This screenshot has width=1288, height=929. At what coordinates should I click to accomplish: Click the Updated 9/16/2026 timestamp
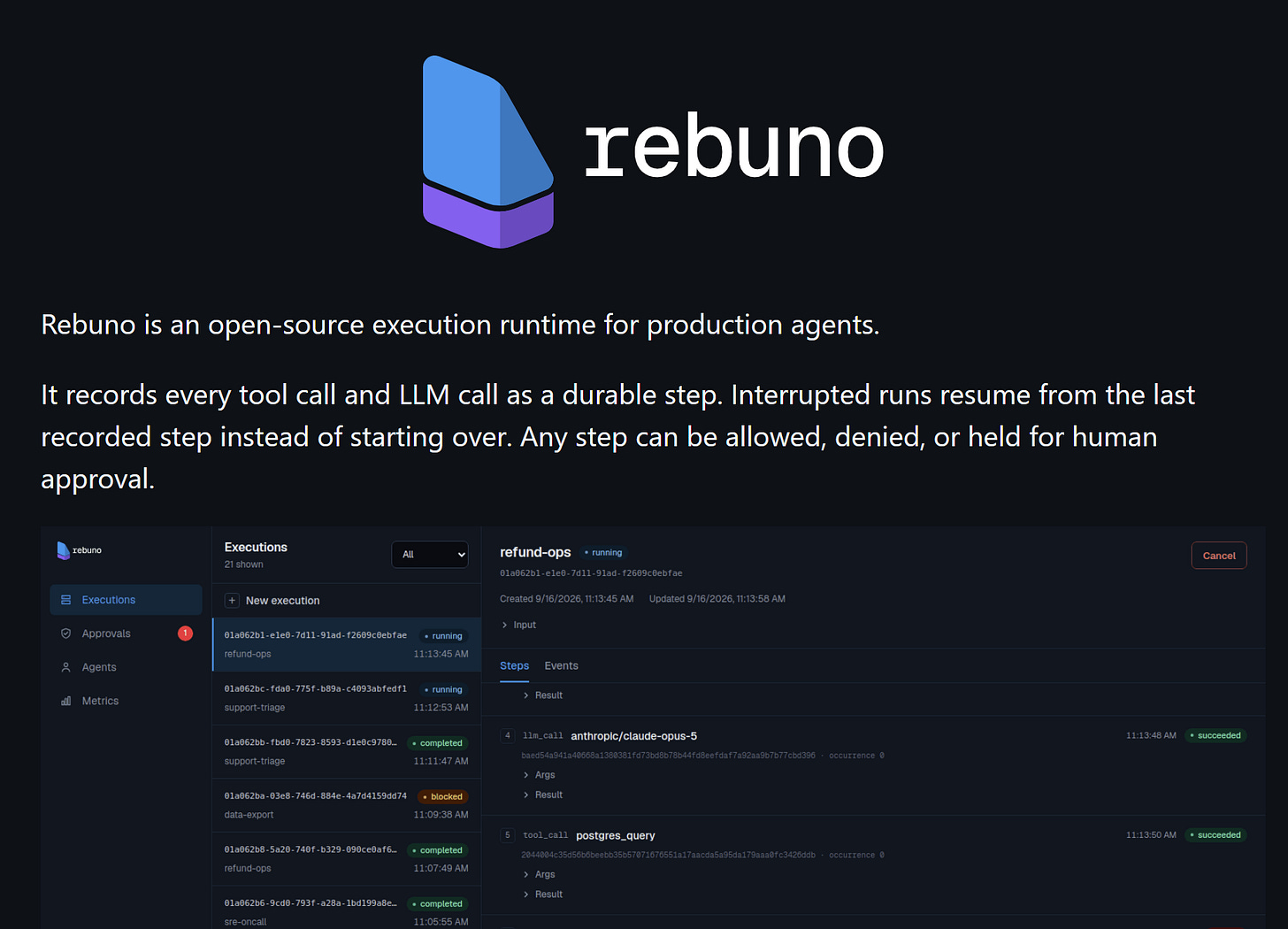tap(717, 599)
